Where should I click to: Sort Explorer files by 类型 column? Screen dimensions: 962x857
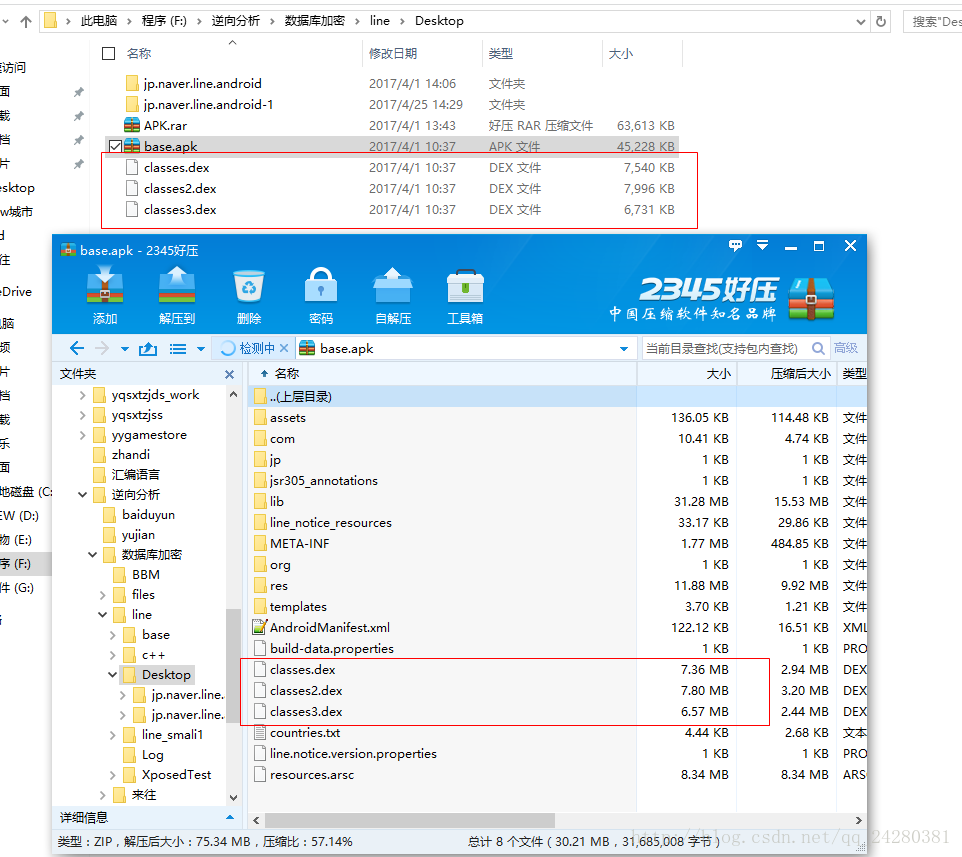coord(542,53)
